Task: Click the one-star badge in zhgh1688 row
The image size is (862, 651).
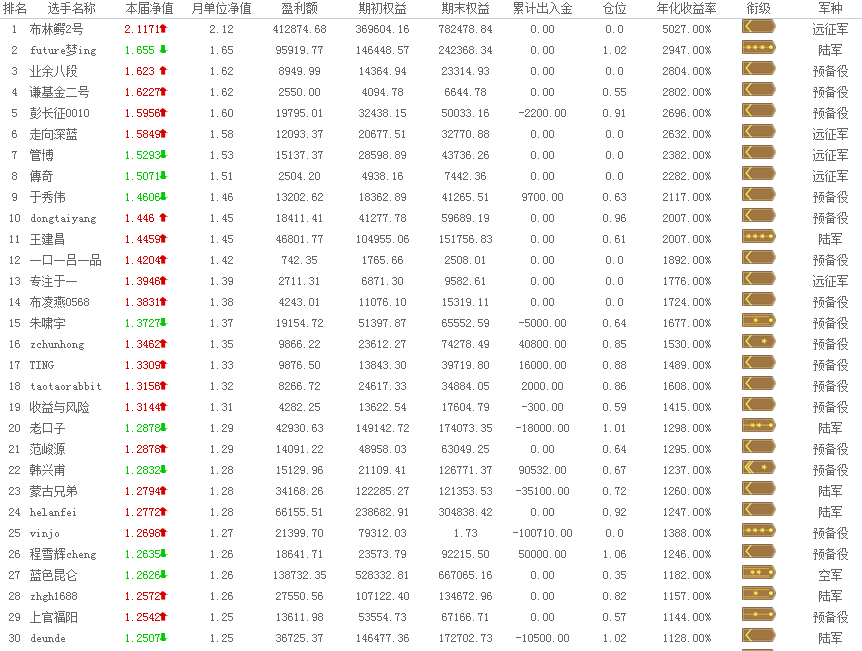Action: [758, 593]
